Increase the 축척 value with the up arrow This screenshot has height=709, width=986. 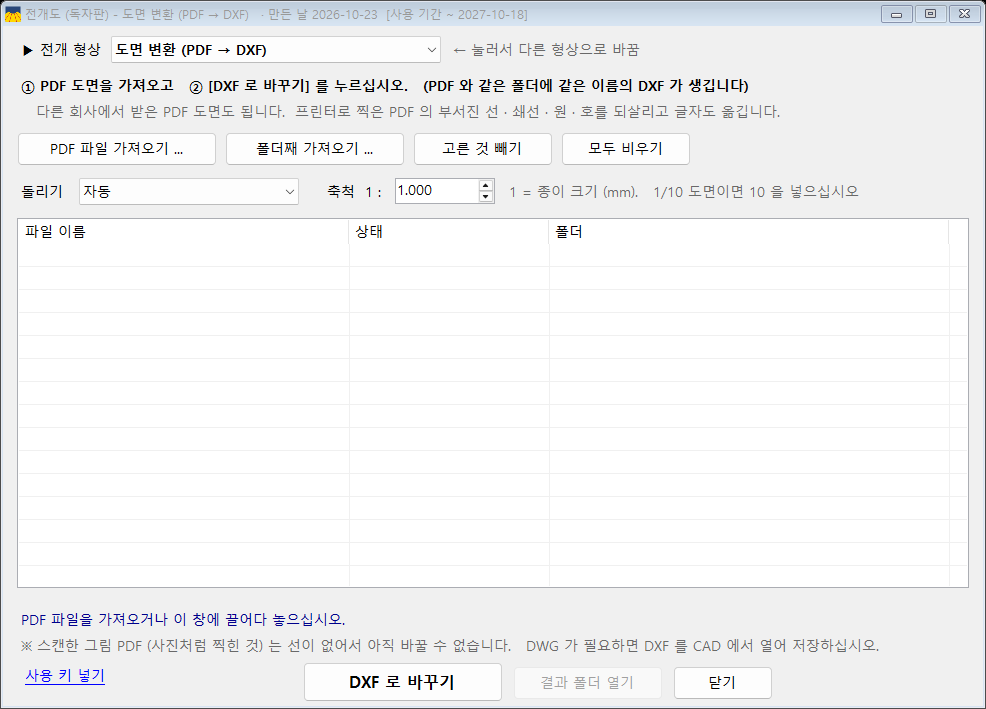485,186
